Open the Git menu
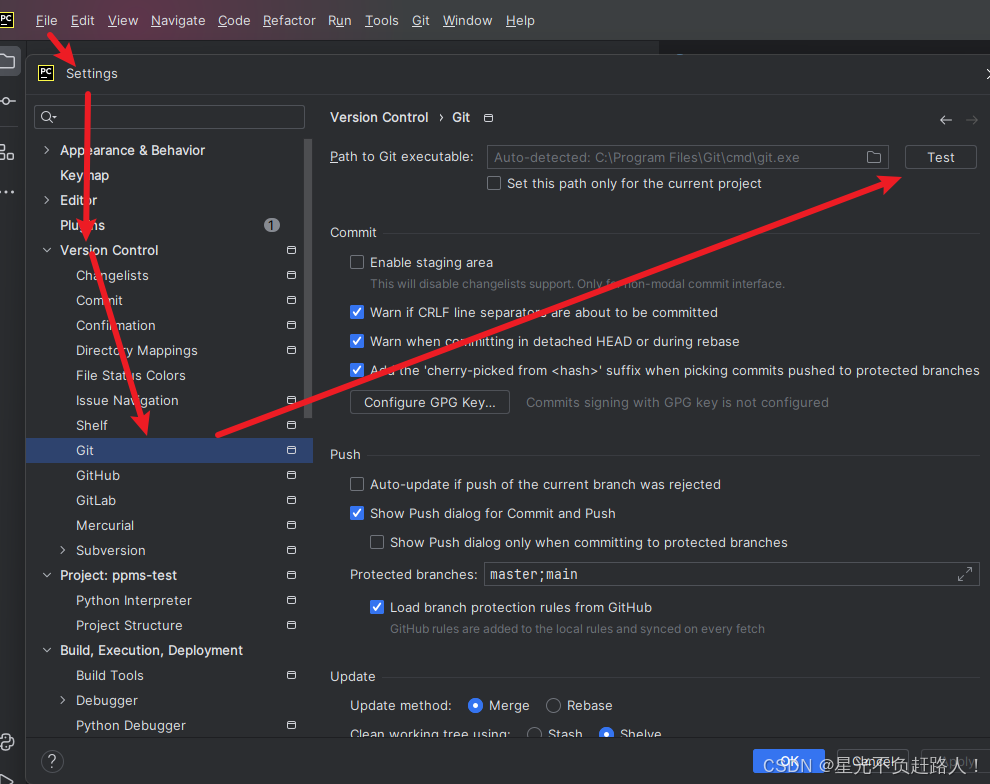This screenshot has width=990, height=784. [420, 20]
